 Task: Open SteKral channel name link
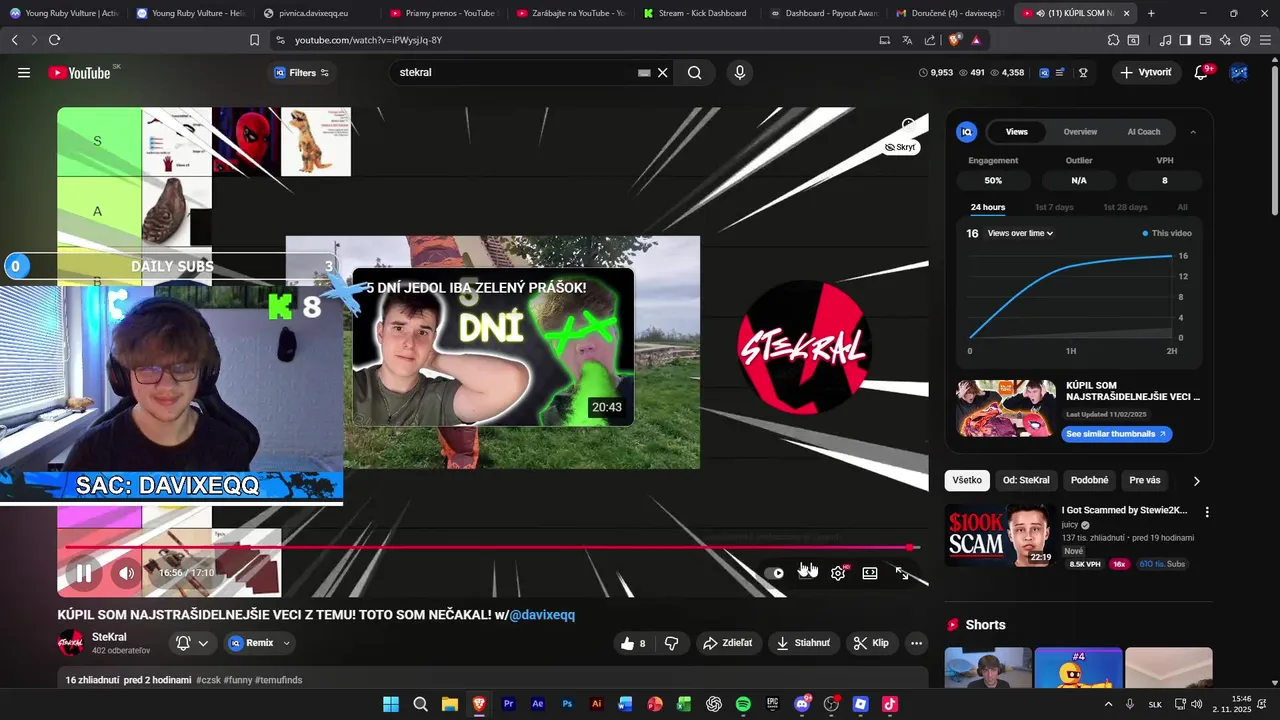(109, 637)
